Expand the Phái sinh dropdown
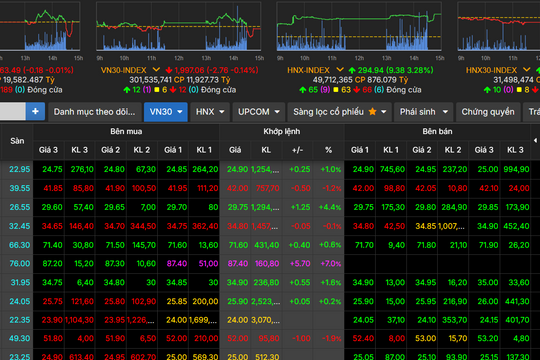This screenshot has width=540, height=360. pyautogui.click(x=445, y=112)
